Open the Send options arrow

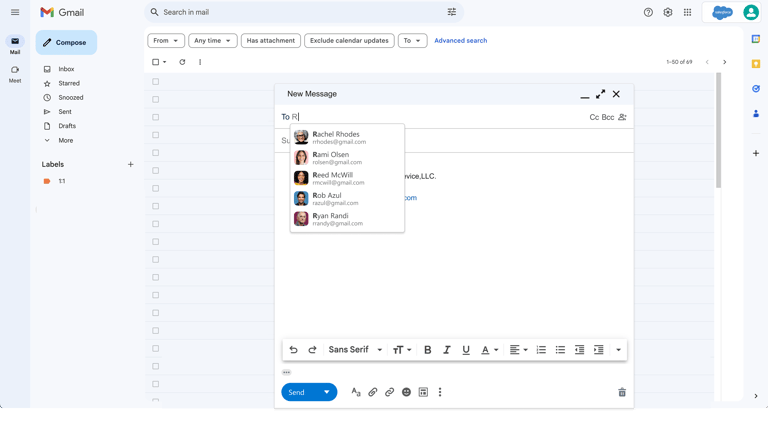click(x=327, y=392)
